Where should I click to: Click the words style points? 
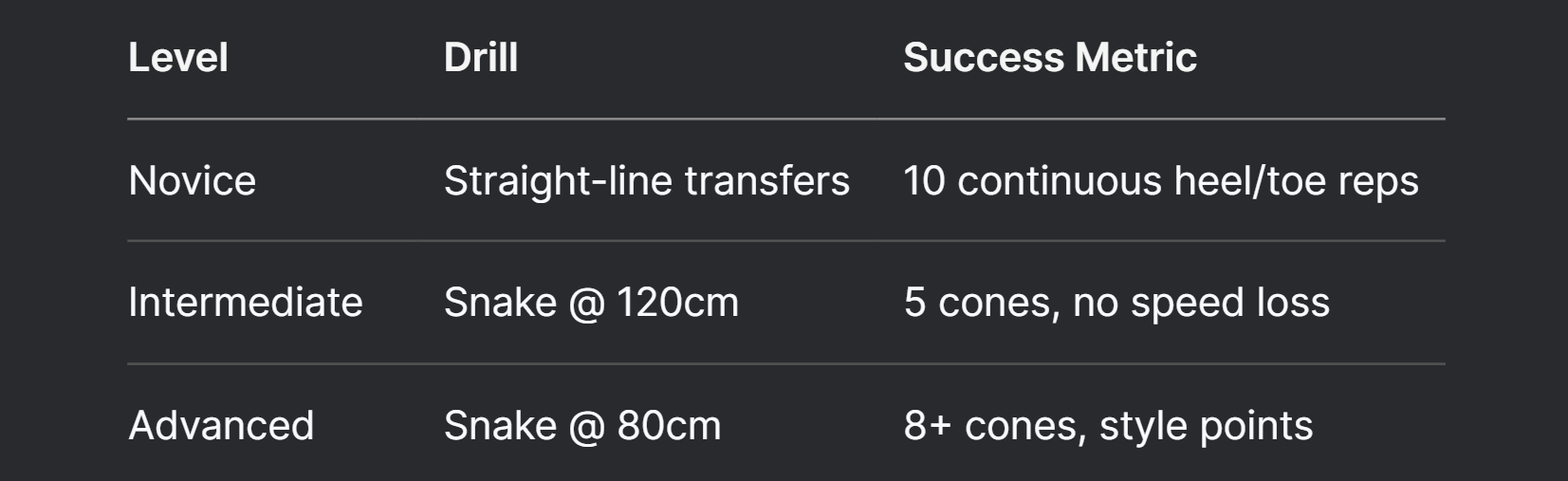[1207, 426]
